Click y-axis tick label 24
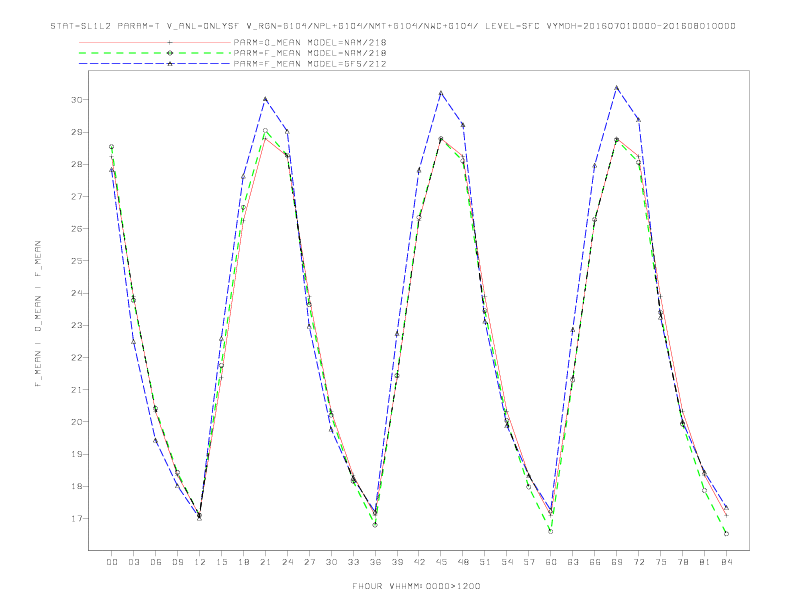The image size is (792, 612). point(77,293)
